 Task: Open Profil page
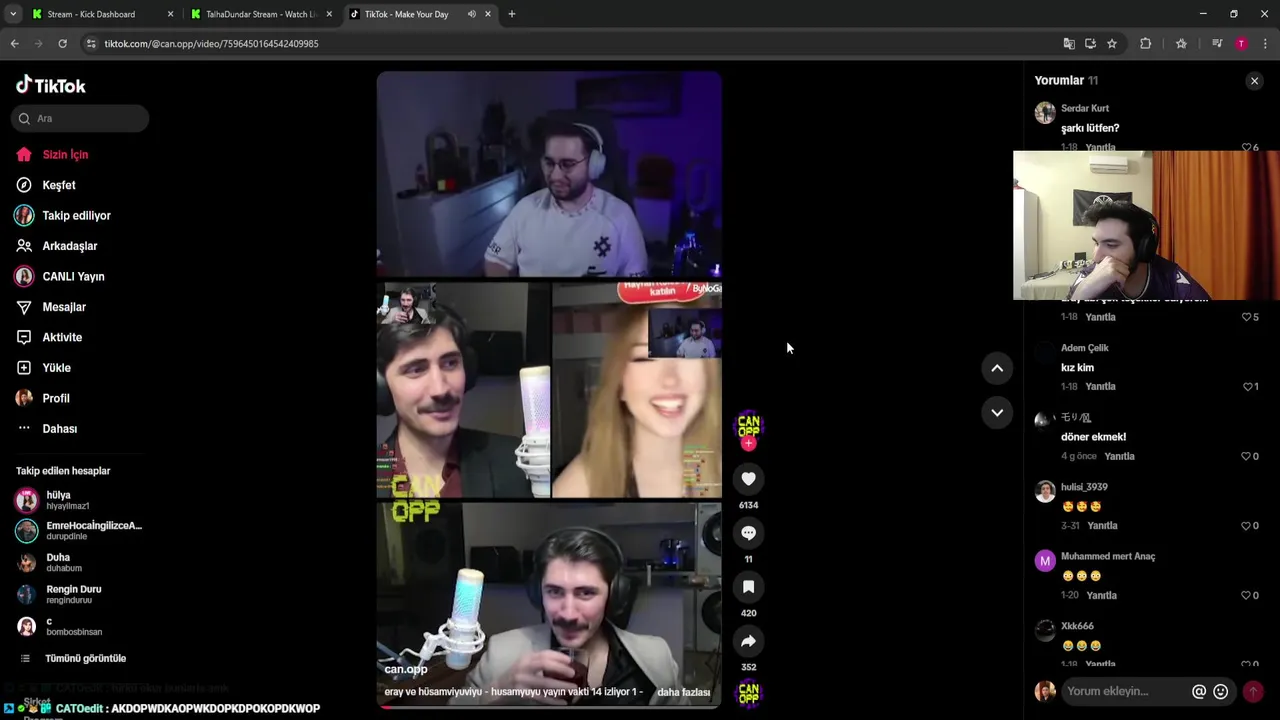click(56, 398)
